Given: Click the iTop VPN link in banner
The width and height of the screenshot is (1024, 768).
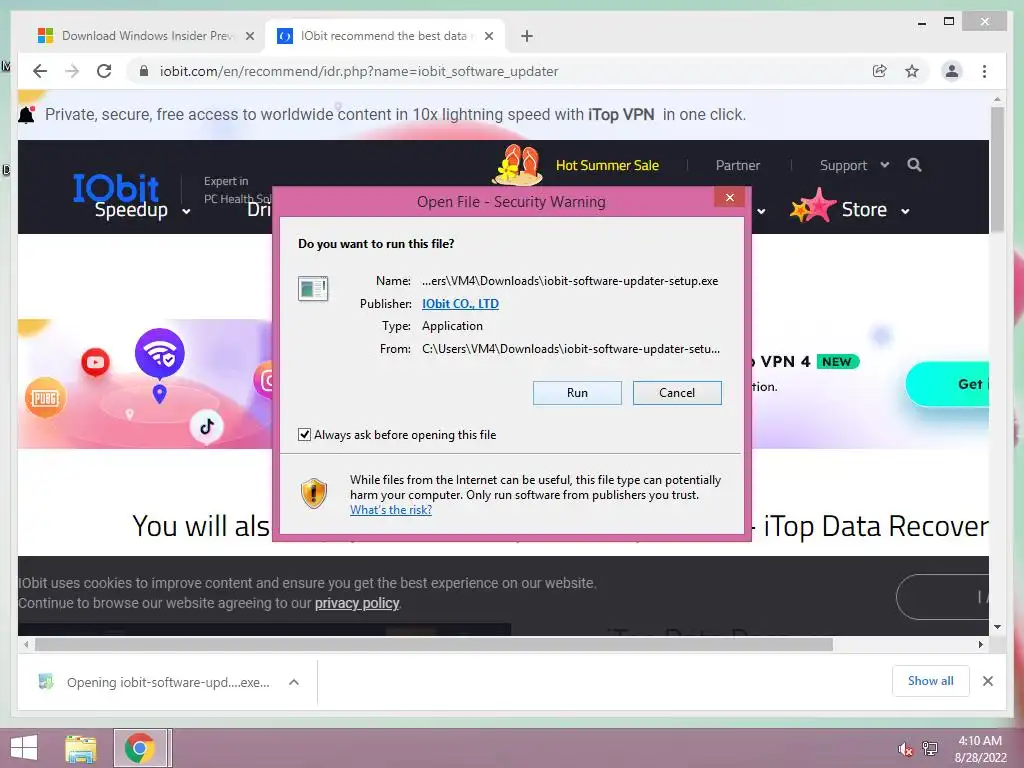Looking at the screenshot, I should [621, 115].
